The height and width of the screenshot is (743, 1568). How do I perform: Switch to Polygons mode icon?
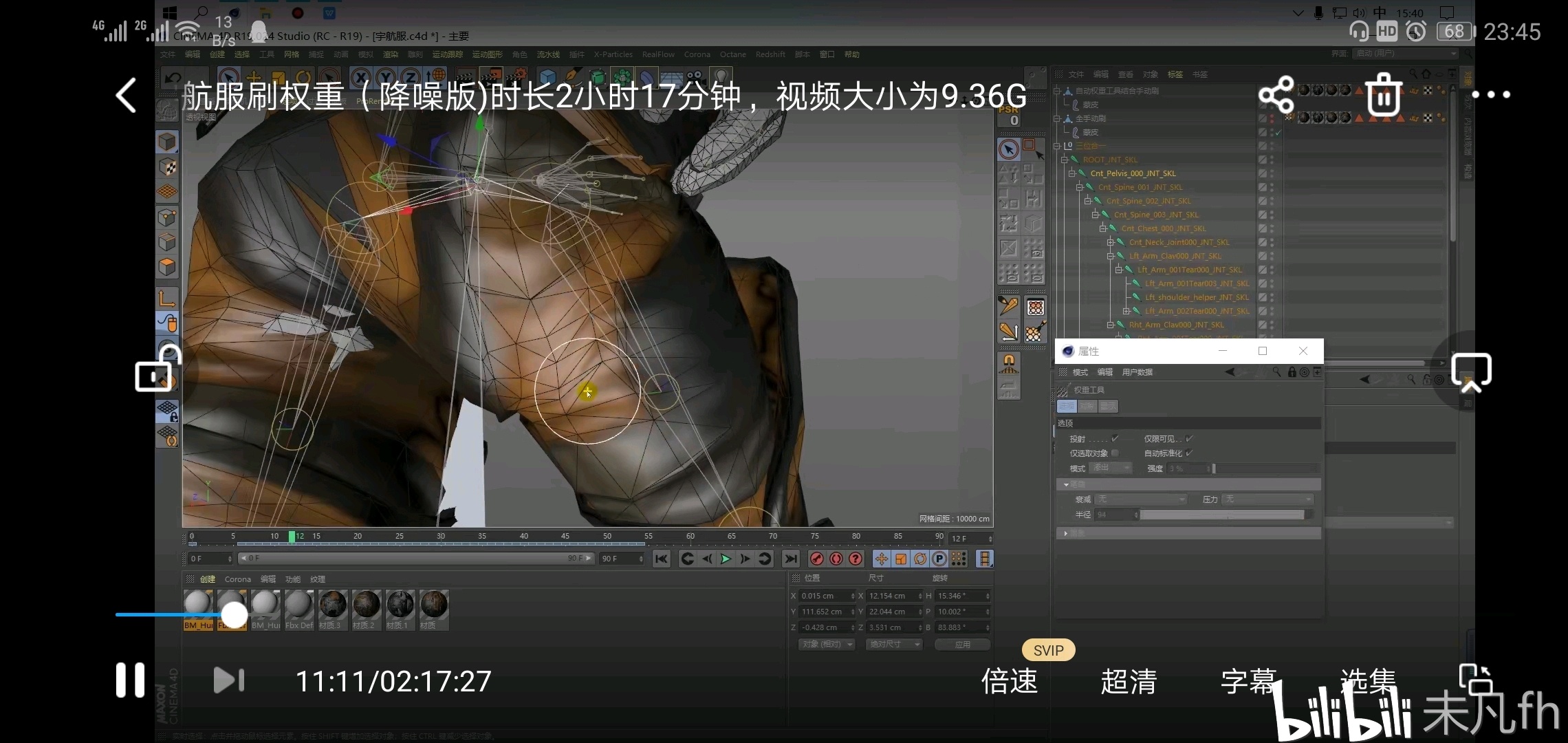[166, 267]
